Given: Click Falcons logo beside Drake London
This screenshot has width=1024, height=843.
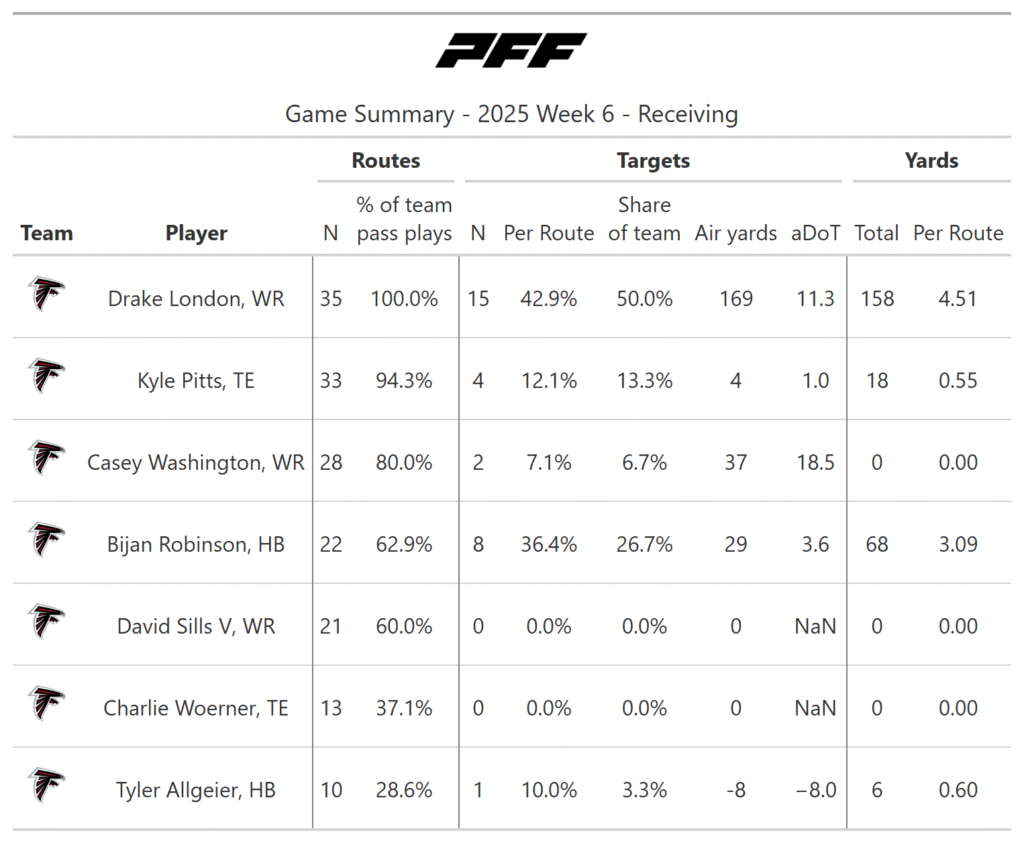Looking at the screenshot, I should pos(46,295).
